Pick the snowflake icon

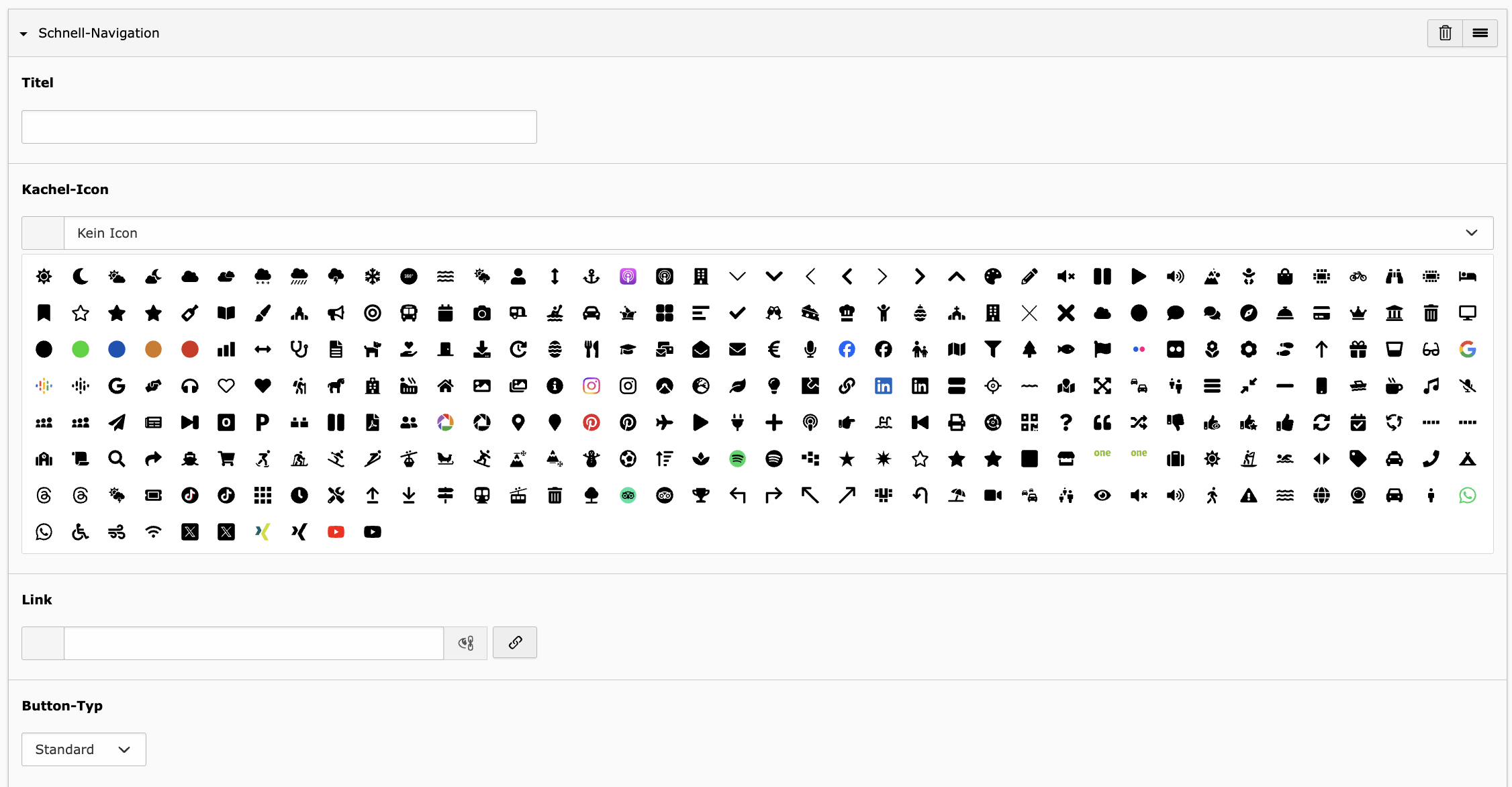tap(372, 276)
